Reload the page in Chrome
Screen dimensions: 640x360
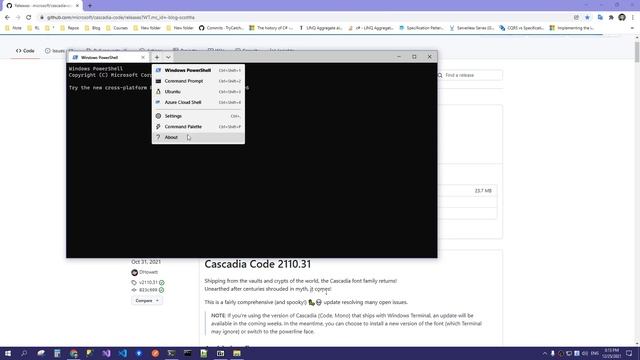click(29, 17)
